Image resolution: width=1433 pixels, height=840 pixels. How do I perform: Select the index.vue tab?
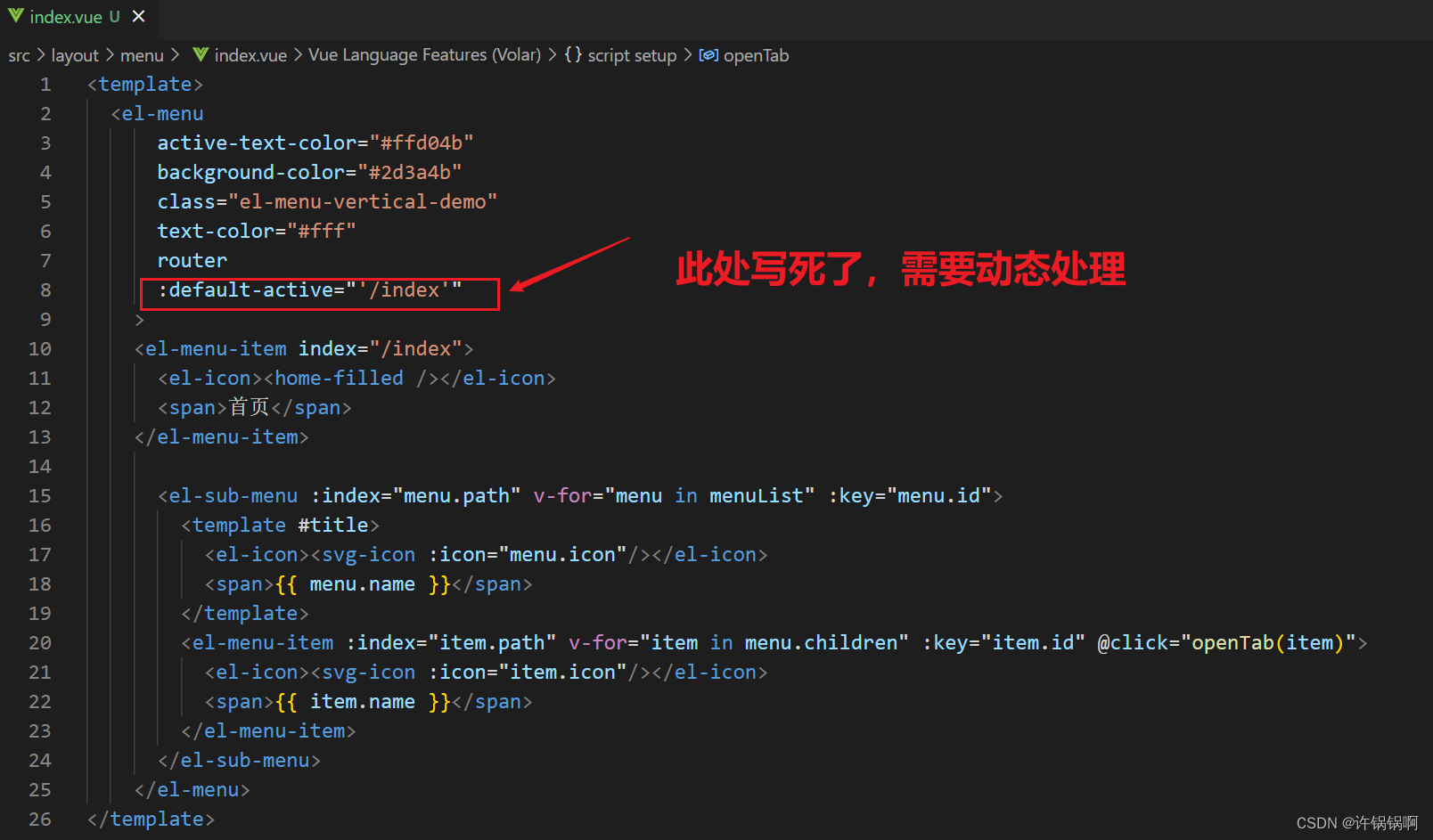pyautogui.click(x=78, y=17)
